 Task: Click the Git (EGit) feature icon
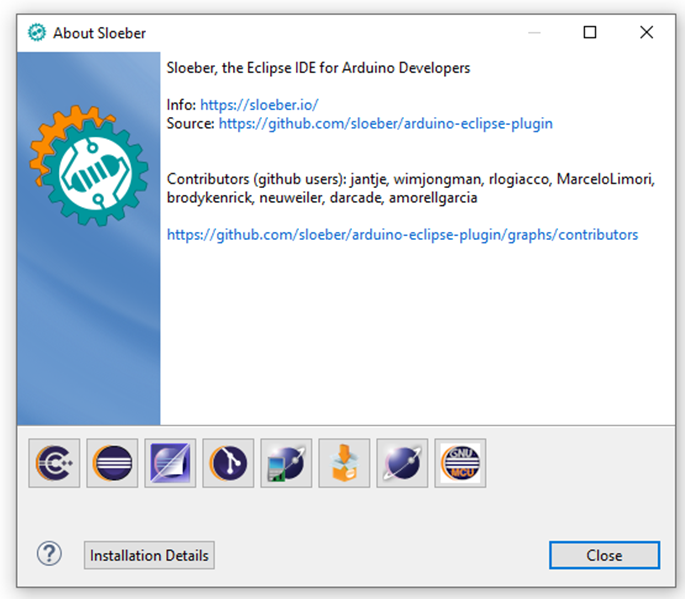point(228,463)
